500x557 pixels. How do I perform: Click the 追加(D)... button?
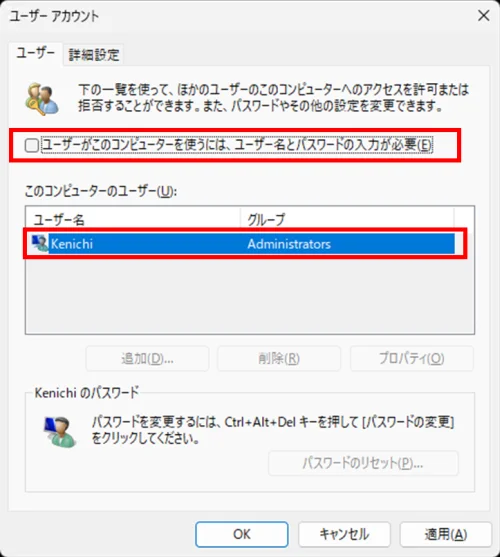pyautogui.click(x=147, y=358)
